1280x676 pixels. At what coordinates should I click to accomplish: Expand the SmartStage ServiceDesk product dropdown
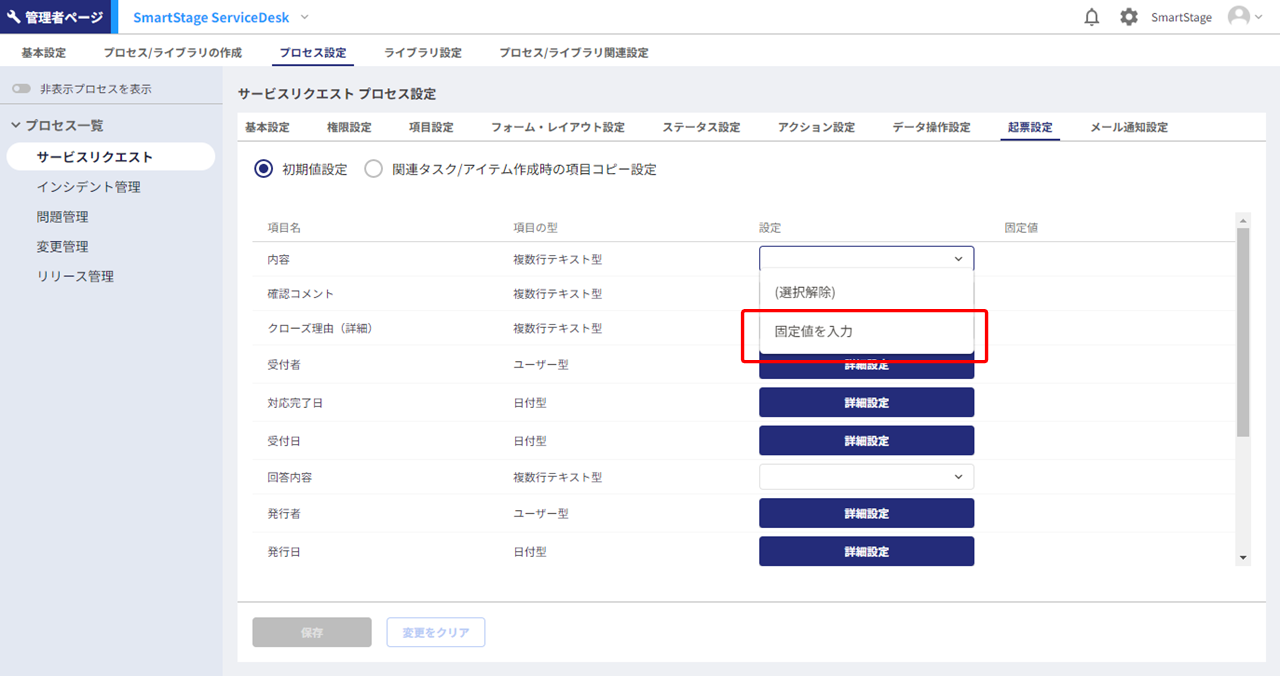(305, 17)
